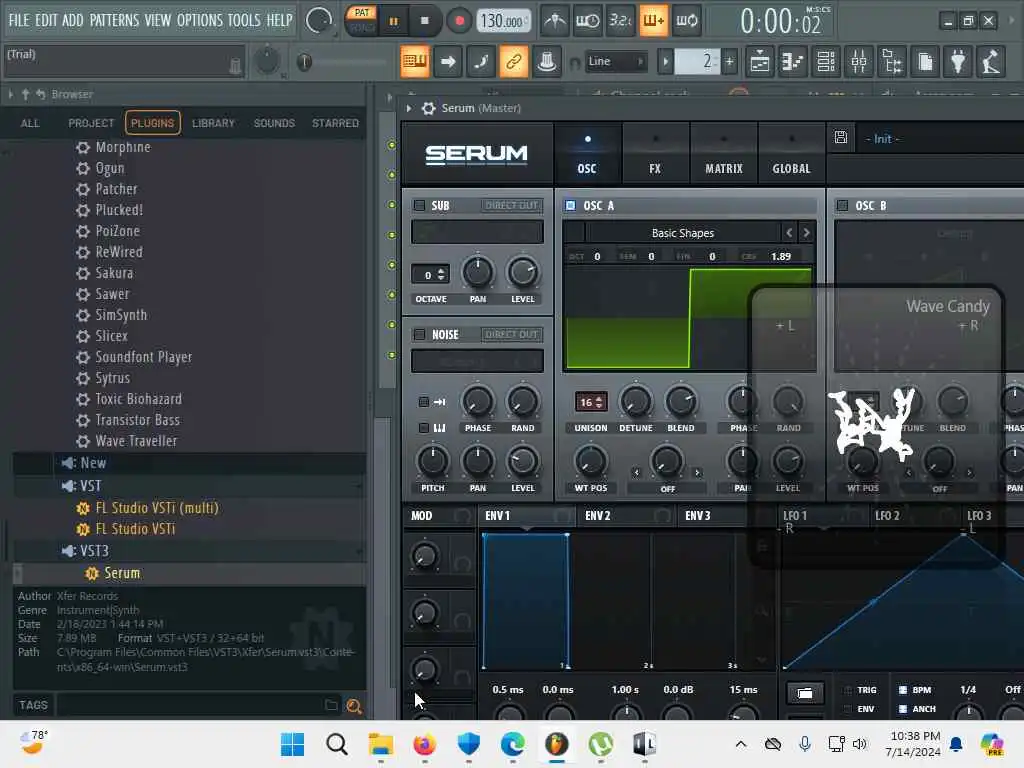Screen dimensions: 1024x768
Task: Disable the OSC A checkbox
Action: (570, 206)
